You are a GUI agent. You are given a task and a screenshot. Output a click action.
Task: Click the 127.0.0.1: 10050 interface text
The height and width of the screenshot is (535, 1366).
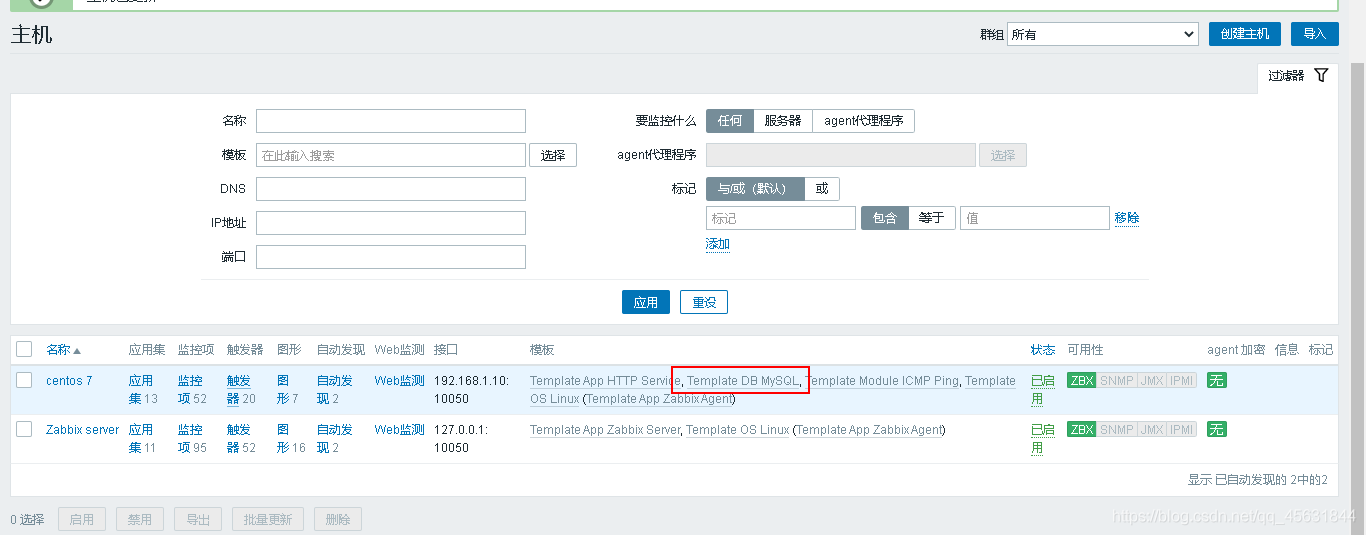(x=465, y=438)
